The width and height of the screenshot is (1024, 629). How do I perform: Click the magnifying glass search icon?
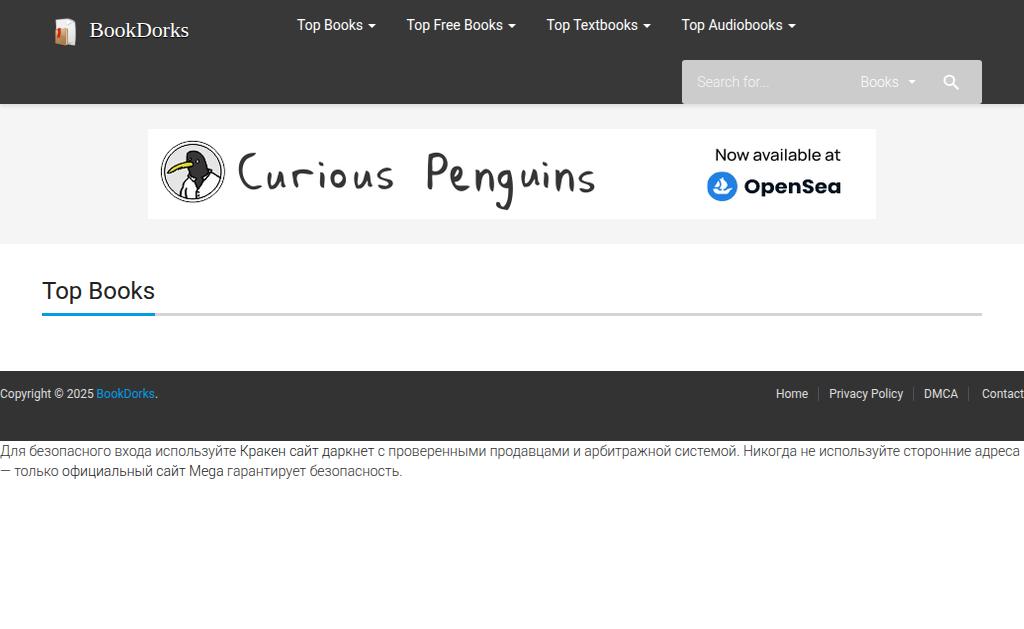point(951,82)
